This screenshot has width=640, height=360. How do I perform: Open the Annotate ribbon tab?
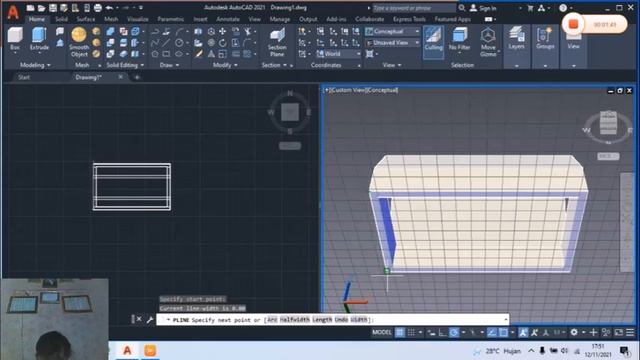(228, 19)
